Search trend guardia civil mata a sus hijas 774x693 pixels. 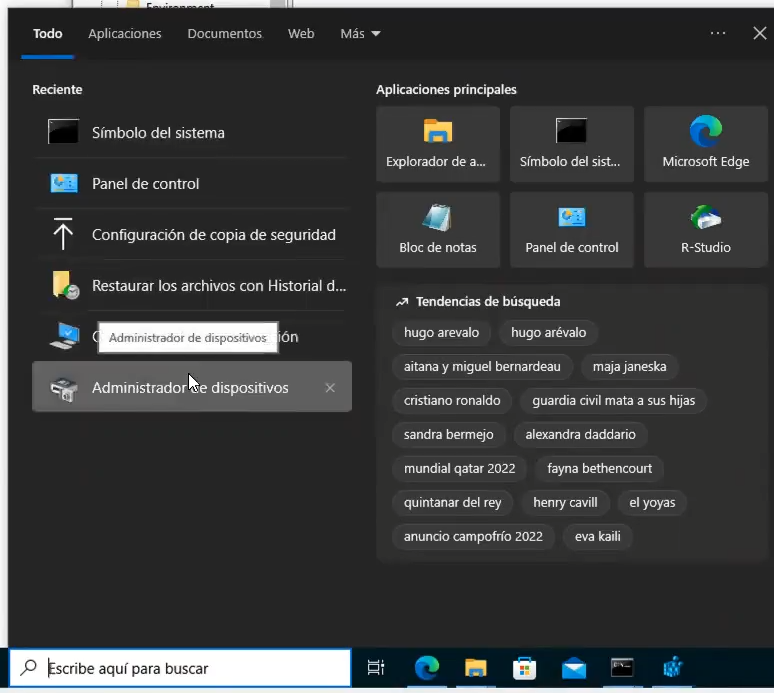point(614,400)
